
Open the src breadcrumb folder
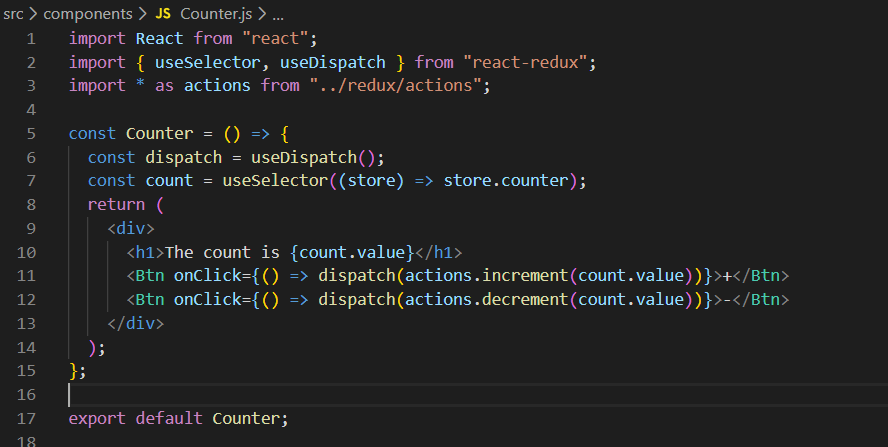(13, 14)
